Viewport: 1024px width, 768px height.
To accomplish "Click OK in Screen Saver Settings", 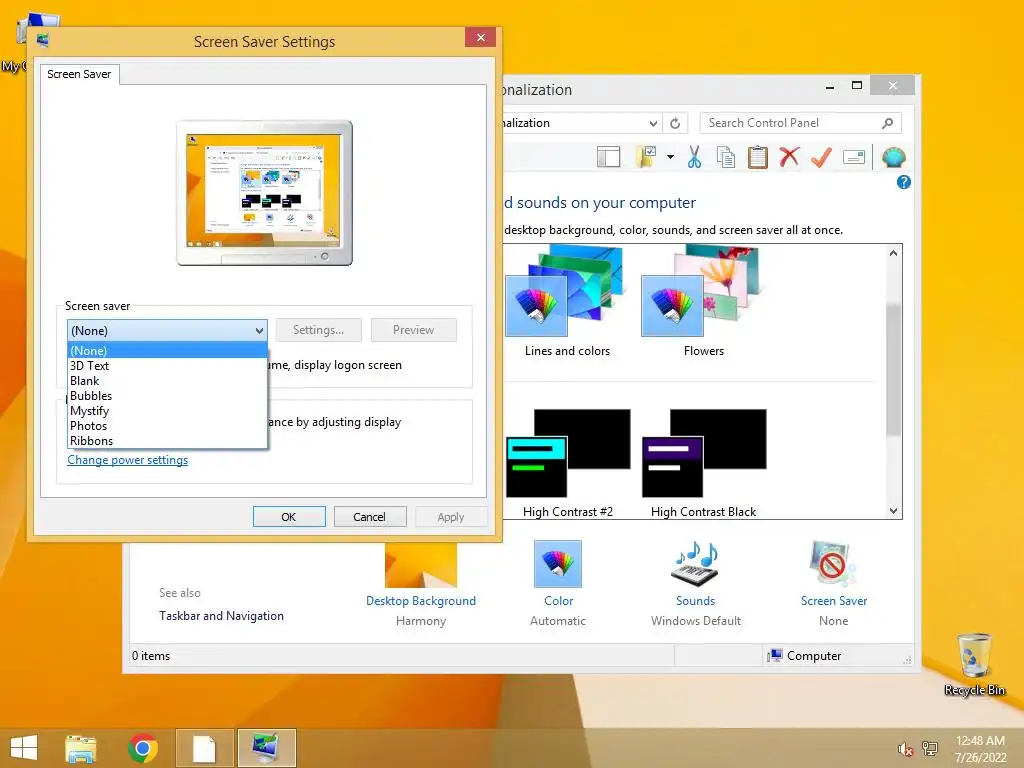I will pyautogui.click(x=289, y=517).
